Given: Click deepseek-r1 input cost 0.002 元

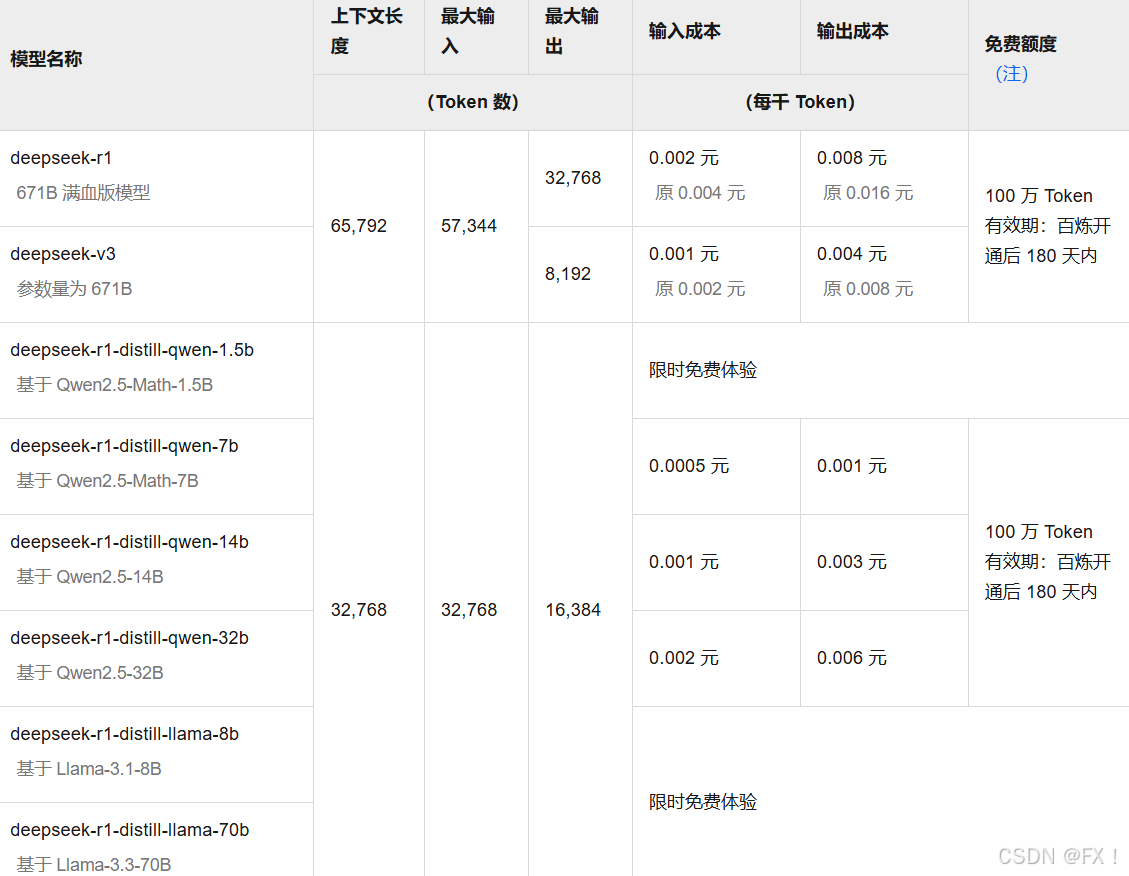Looking at the screenshot, I should [684, 158].
